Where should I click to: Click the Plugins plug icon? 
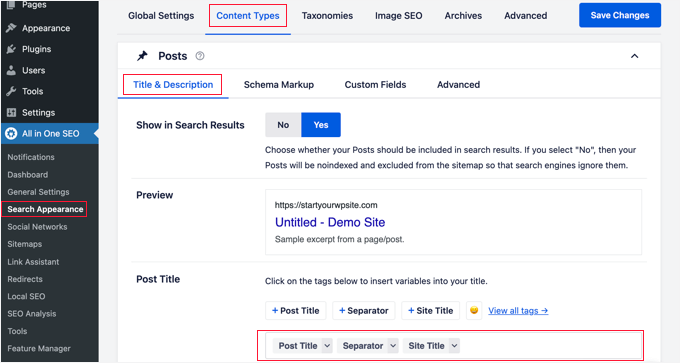11,49
